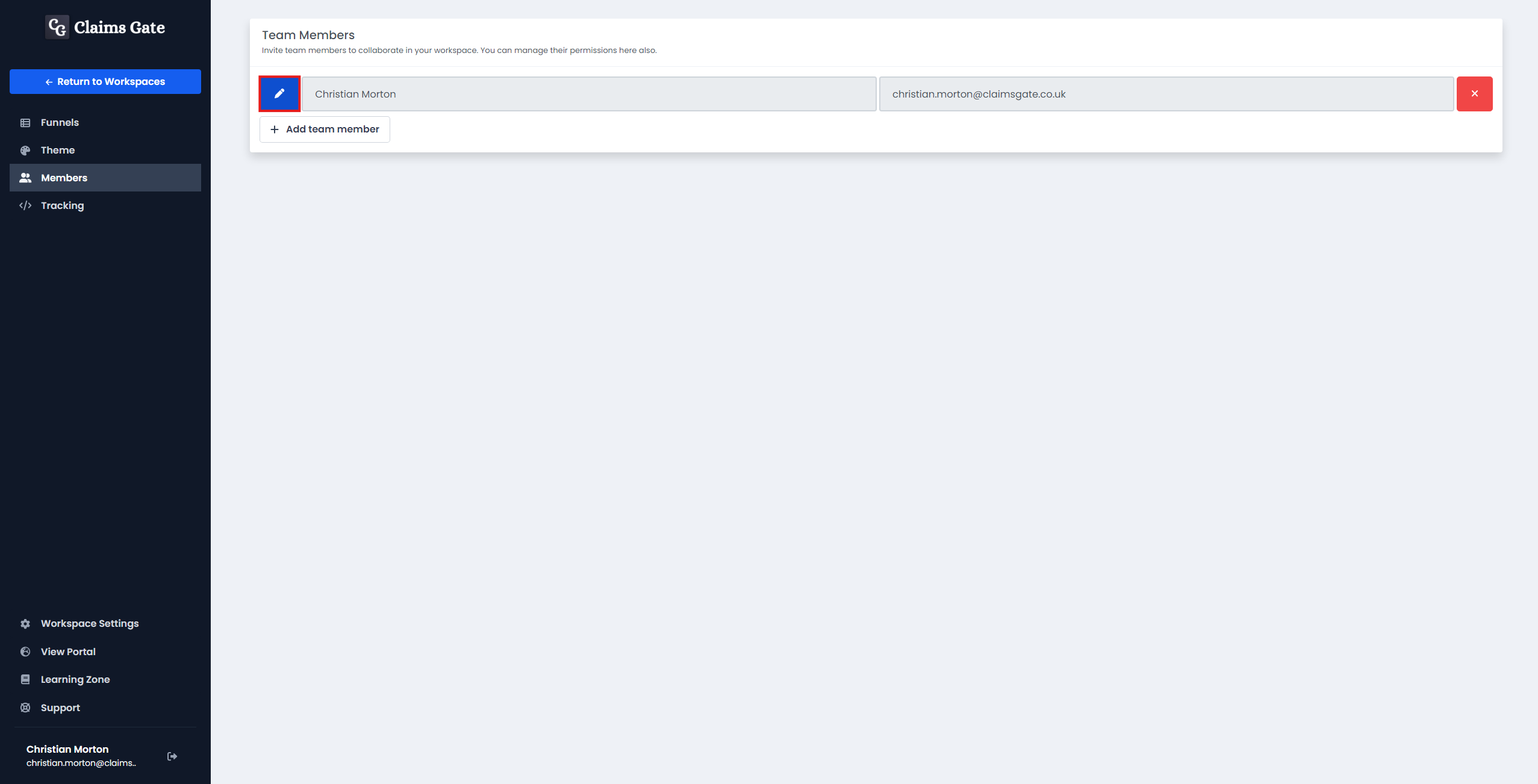This screenshot has width=1538, height=784.
Task: Click the red remove button for Christian Morton
Action: click(1474, 93)
